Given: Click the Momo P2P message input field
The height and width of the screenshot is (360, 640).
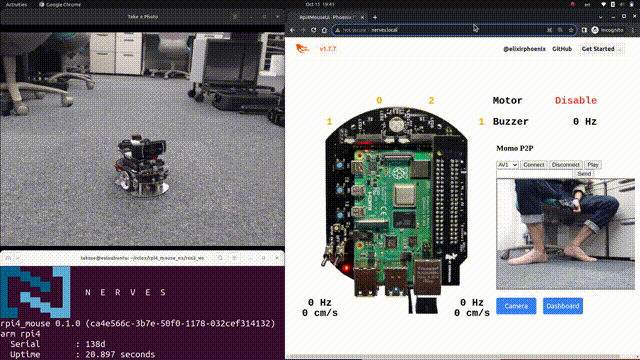Looking at the screenshot, I should click(x=535, y=174).
